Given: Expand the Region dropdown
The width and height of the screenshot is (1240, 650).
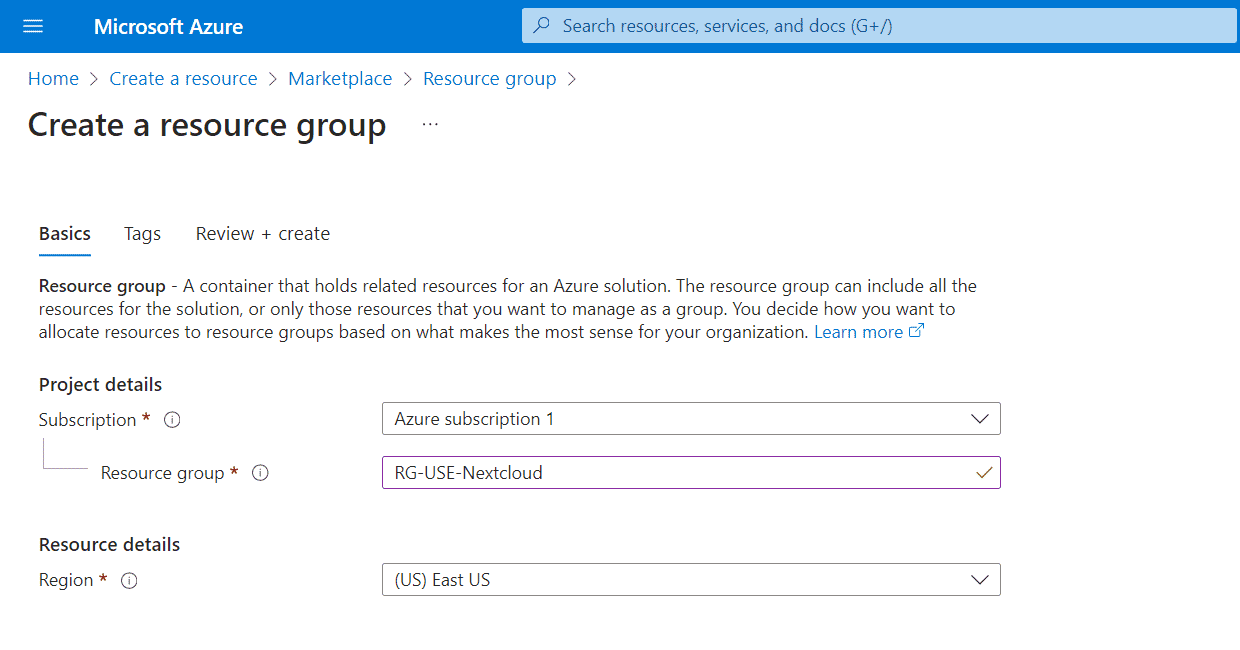Looking at the screenshot, I should coord(980,580).
